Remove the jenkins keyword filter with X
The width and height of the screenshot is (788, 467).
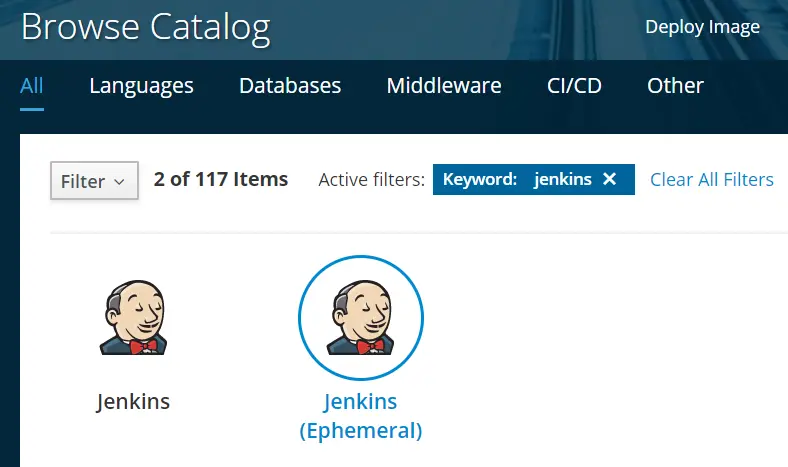[610, 179]
